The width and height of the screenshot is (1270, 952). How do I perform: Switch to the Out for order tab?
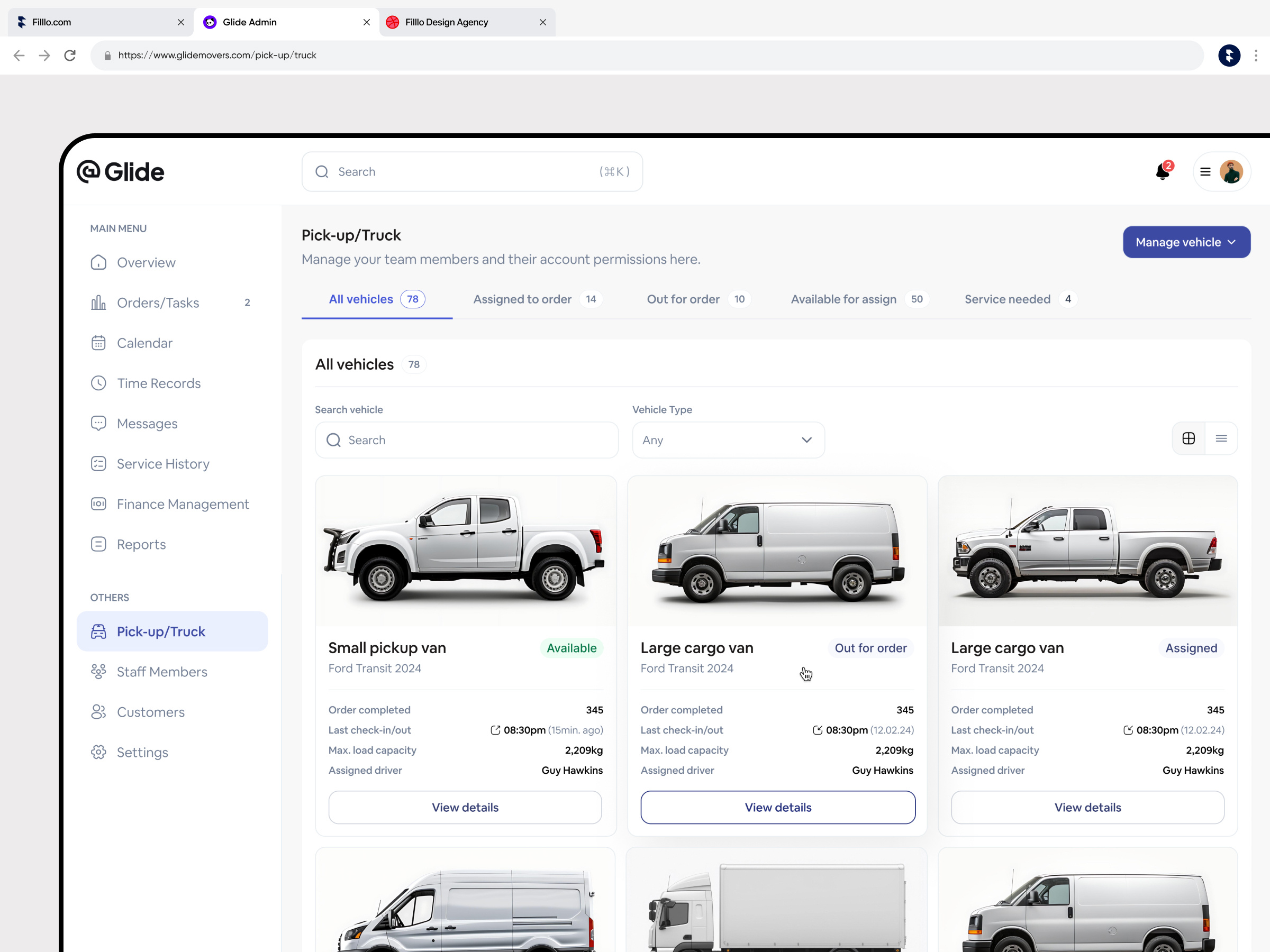[x=683, y=299]
